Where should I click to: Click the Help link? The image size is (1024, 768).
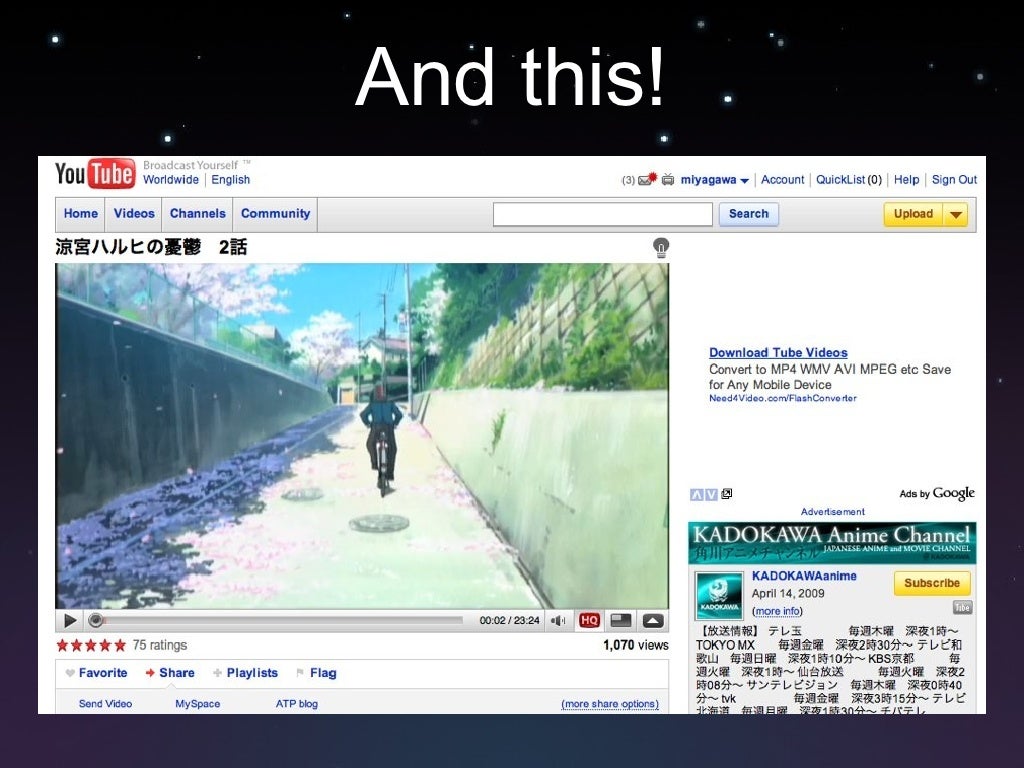point(906,180)
